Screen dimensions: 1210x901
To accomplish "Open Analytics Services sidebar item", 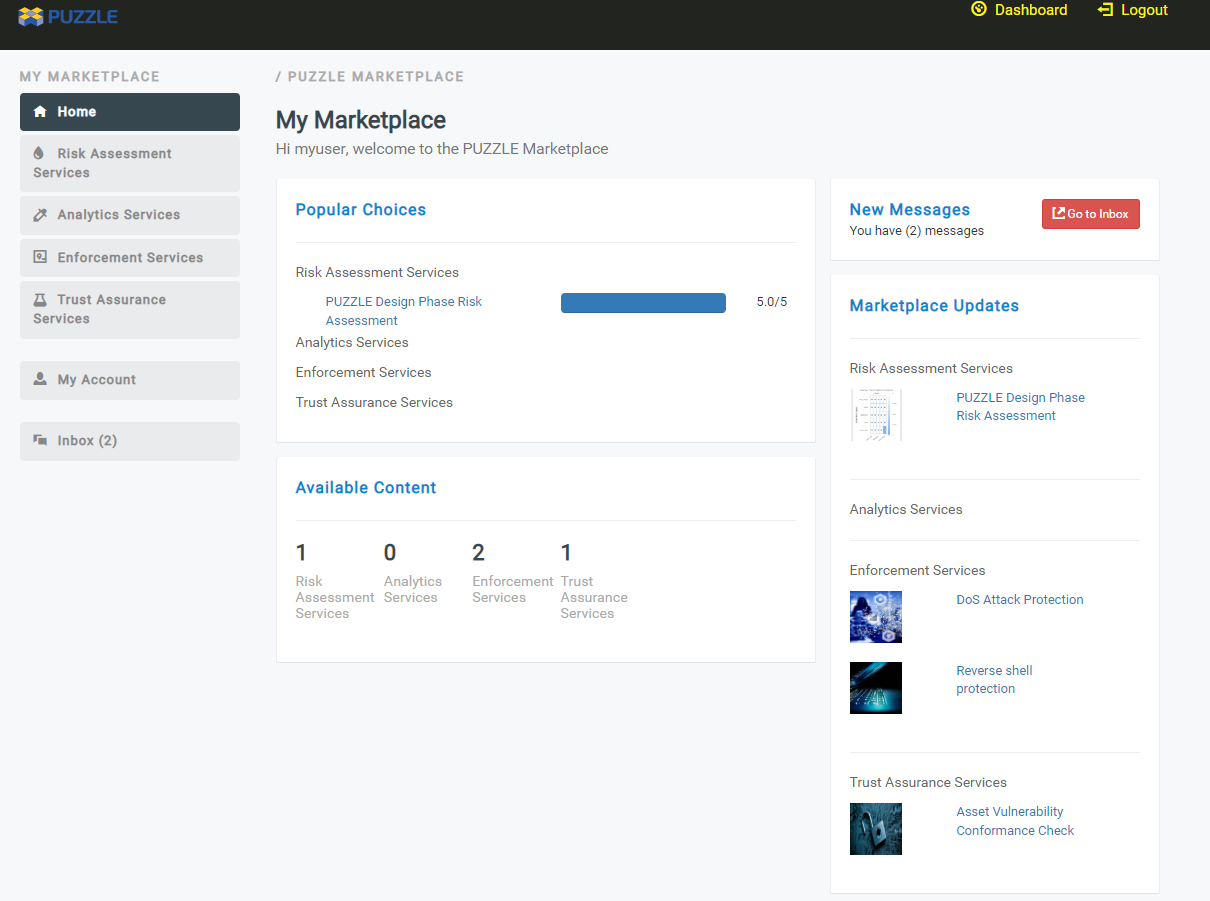I will (x=130, y=215).
